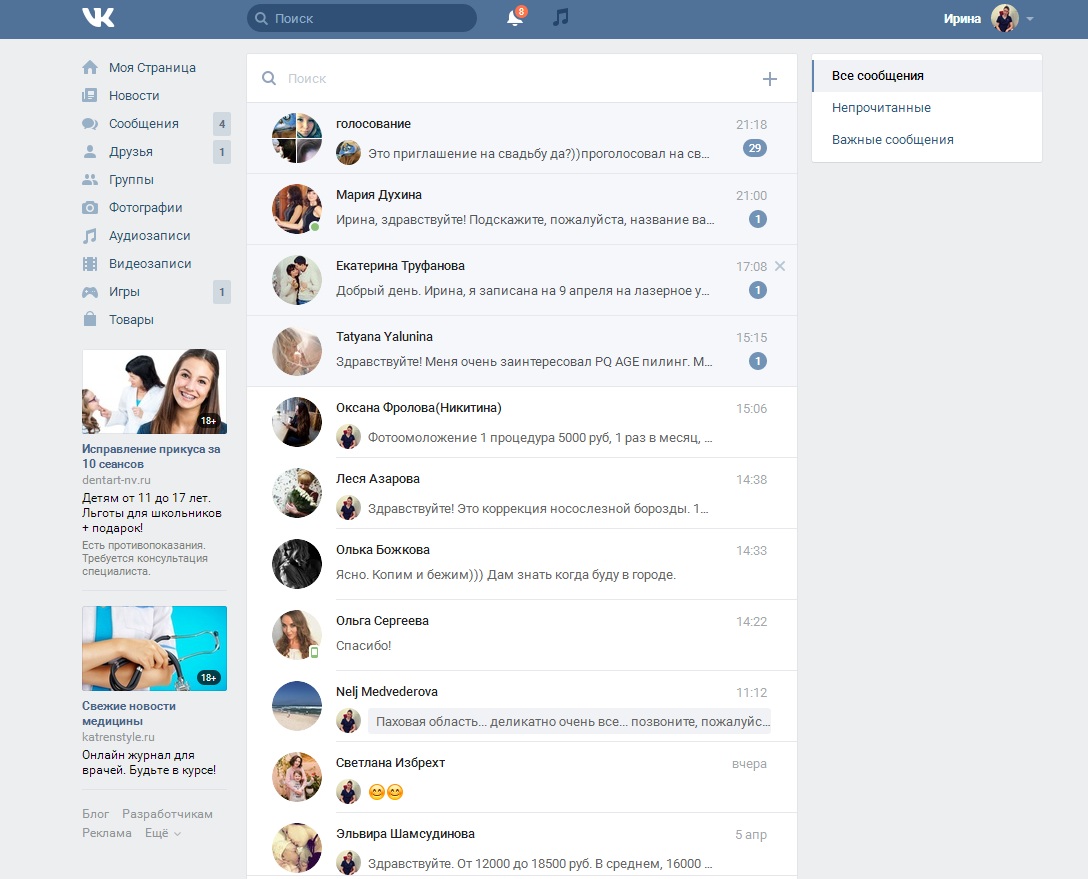Open the Блог footer link
Viewport: 1088px width, 879px height.
coord(95,814)
